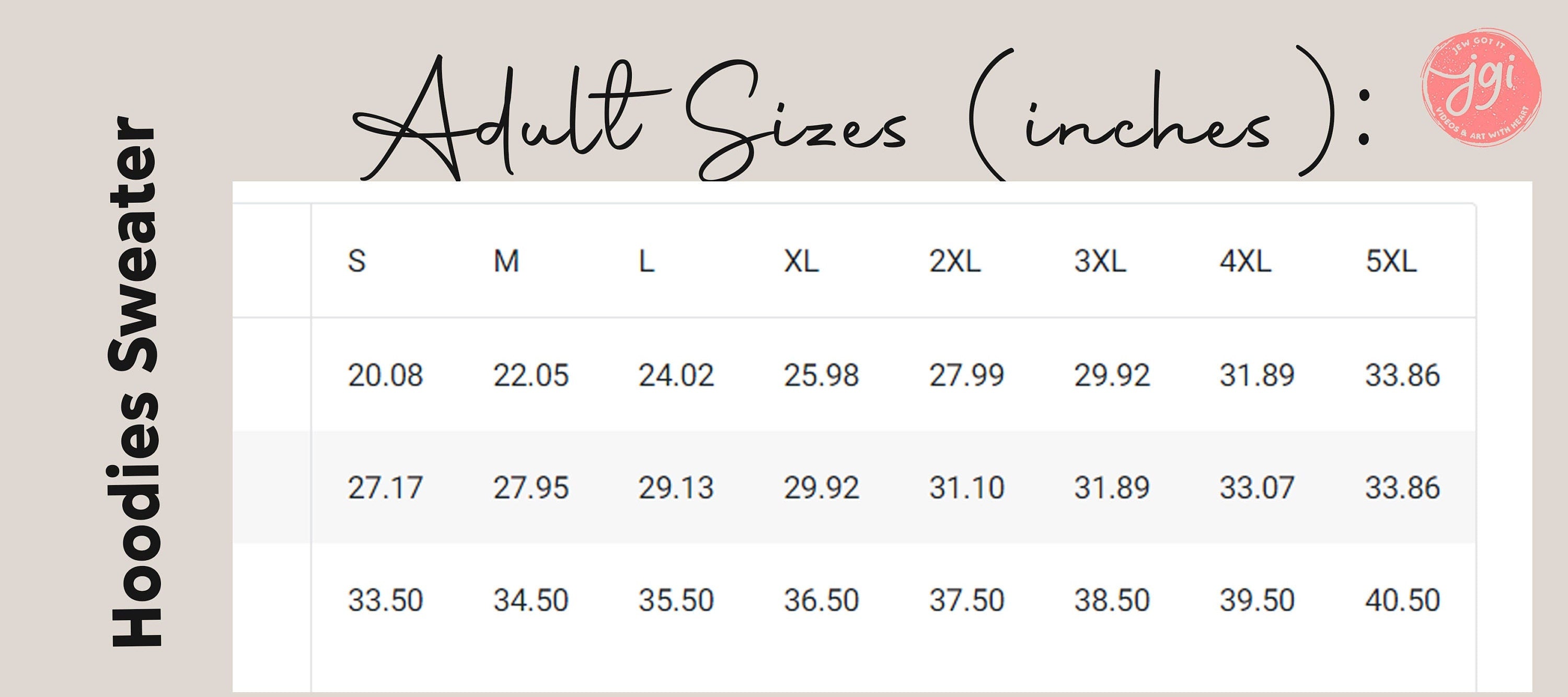Select the M size column header

pos(506,262)
